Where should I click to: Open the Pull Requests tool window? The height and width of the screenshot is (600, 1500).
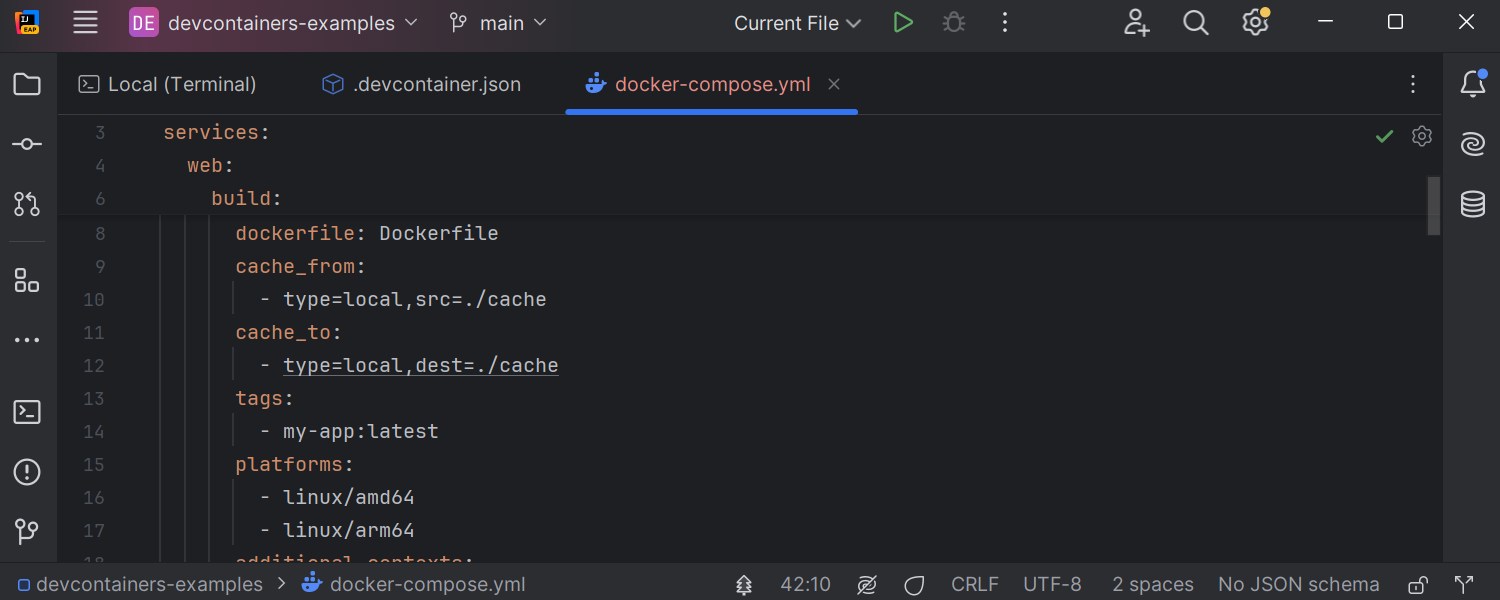coord(27,203)
